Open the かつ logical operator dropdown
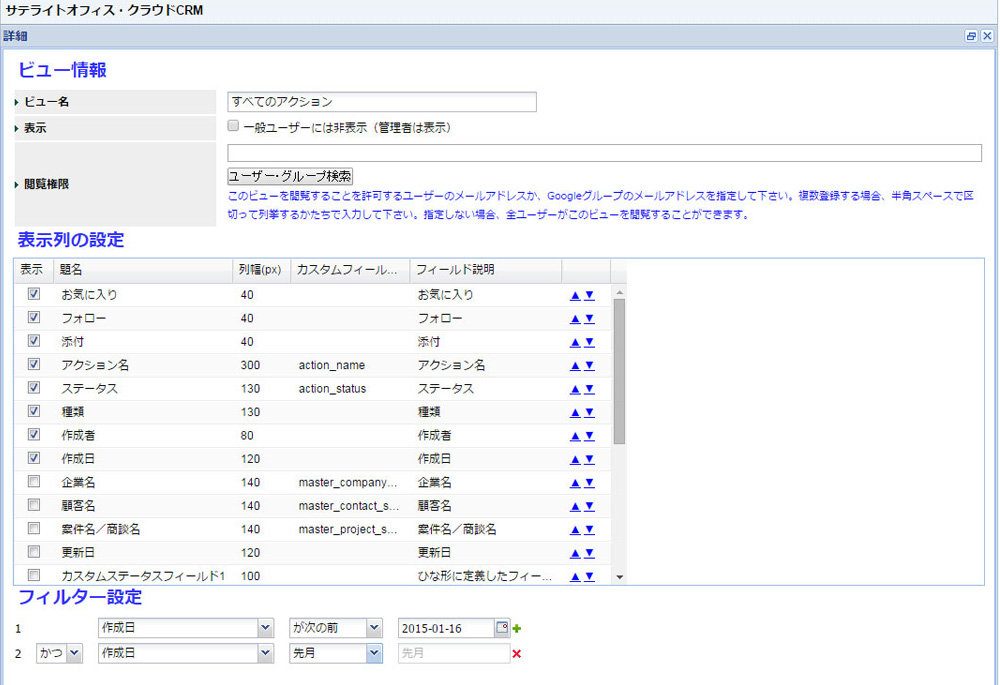 pos(73,653)
